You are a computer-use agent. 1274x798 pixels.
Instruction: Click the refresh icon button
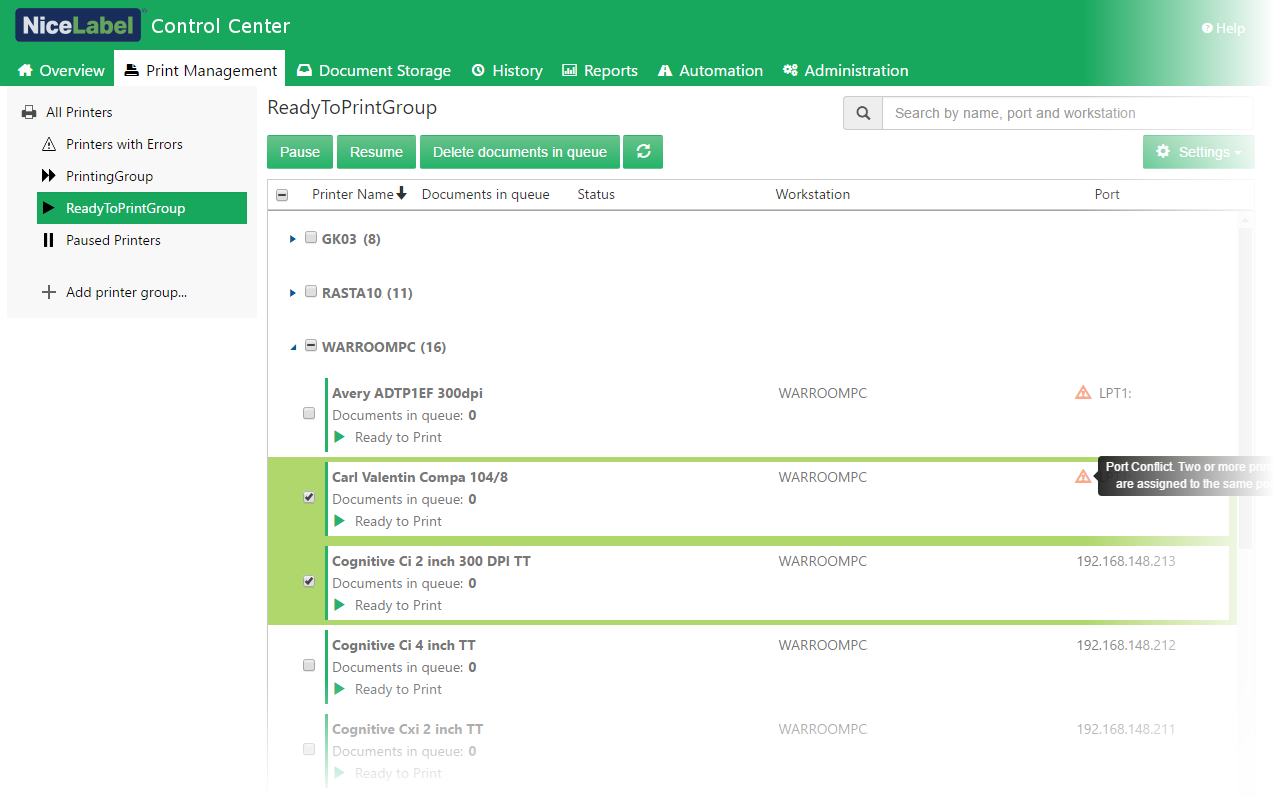click(x=643, y=152)
